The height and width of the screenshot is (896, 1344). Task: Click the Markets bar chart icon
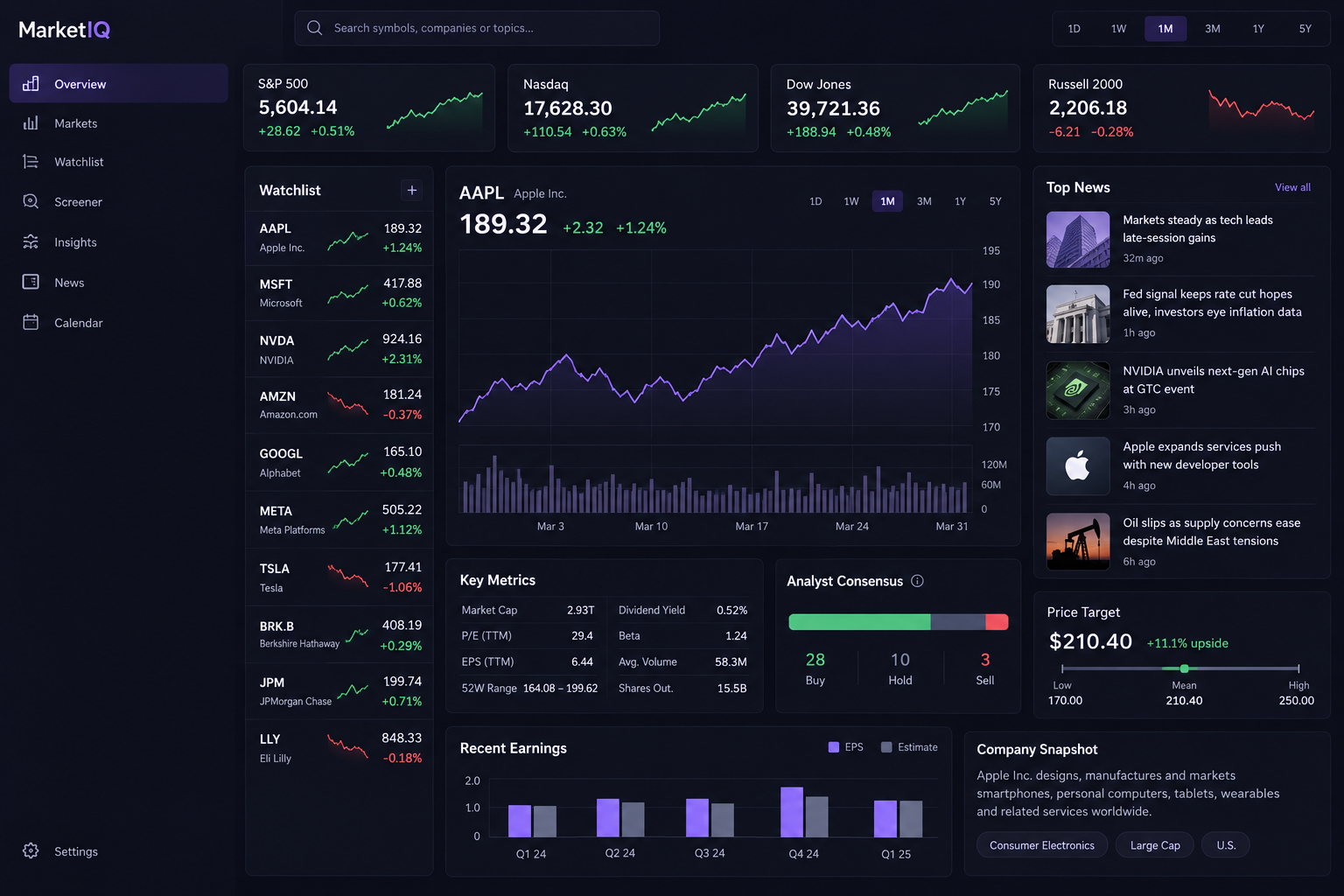[31, 123]
